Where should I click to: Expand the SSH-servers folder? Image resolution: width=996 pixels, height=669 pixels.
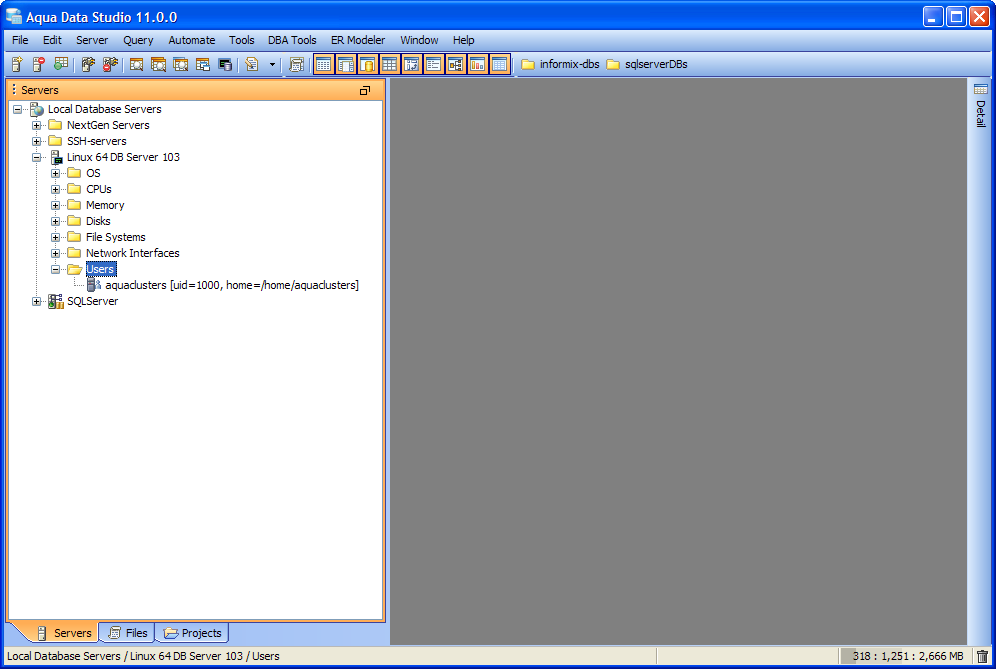click(36, 141)
